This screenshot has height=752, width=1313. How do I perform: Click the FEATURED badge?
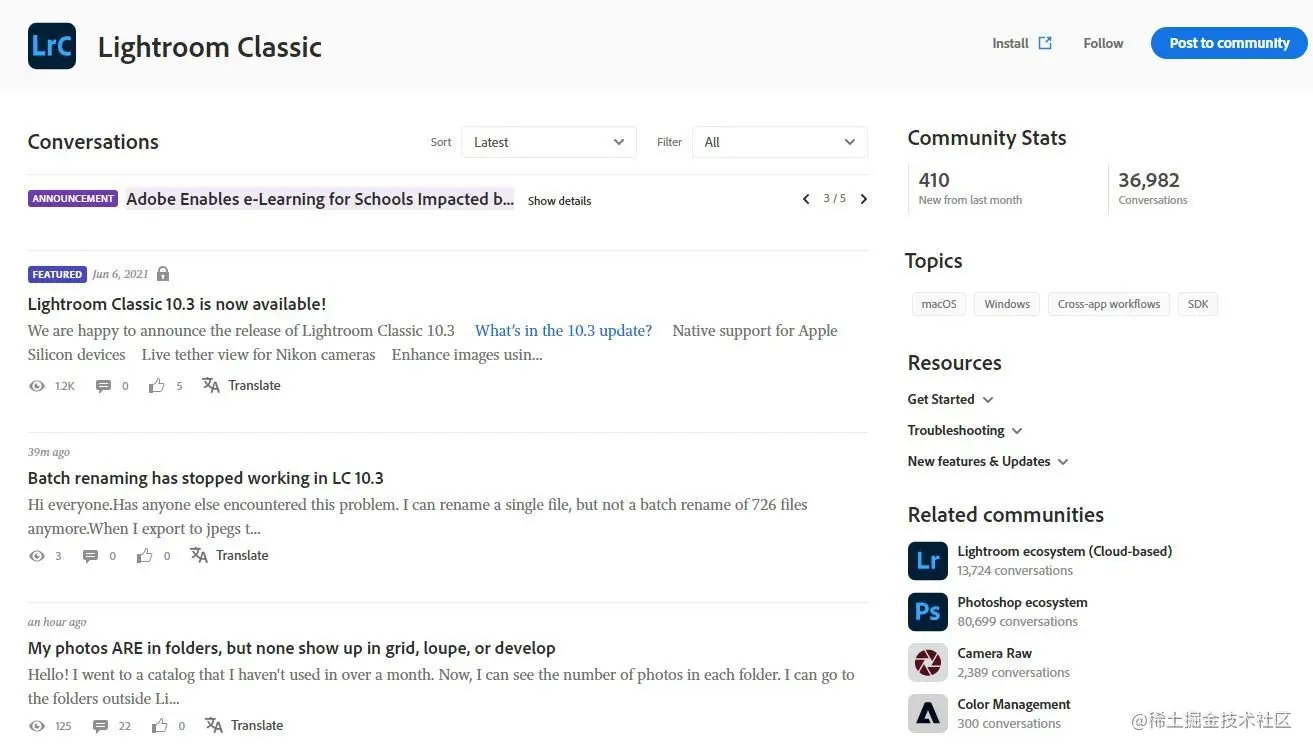coord(57,274)
